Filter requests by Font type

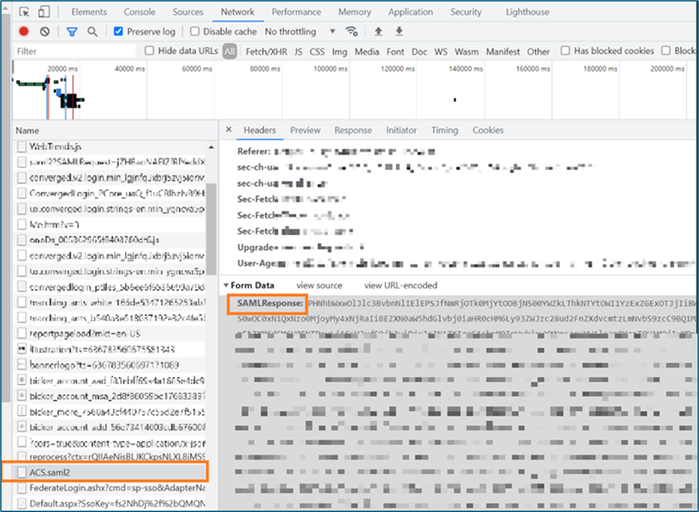tap(395, 52)
